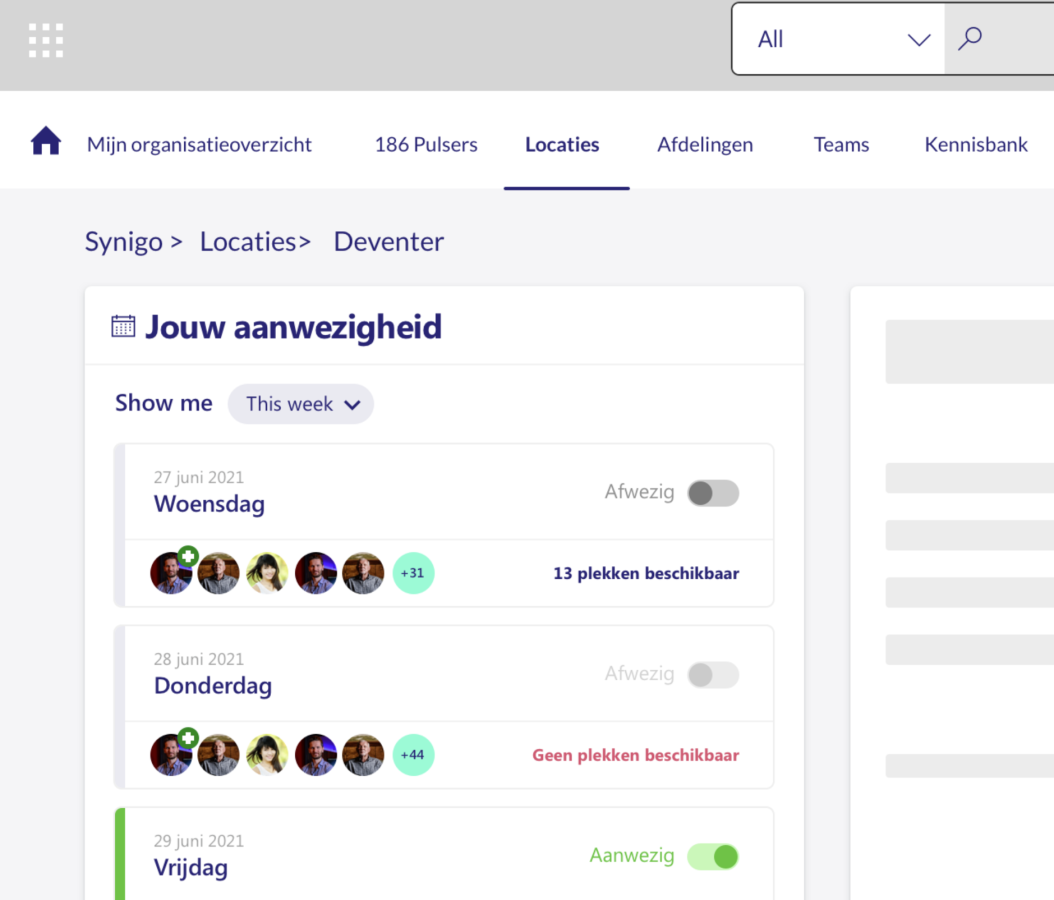This screenshot has width=1054, height=900.
Task: Open fourth avatar in Donderdag row
Action: click(315, 755)
